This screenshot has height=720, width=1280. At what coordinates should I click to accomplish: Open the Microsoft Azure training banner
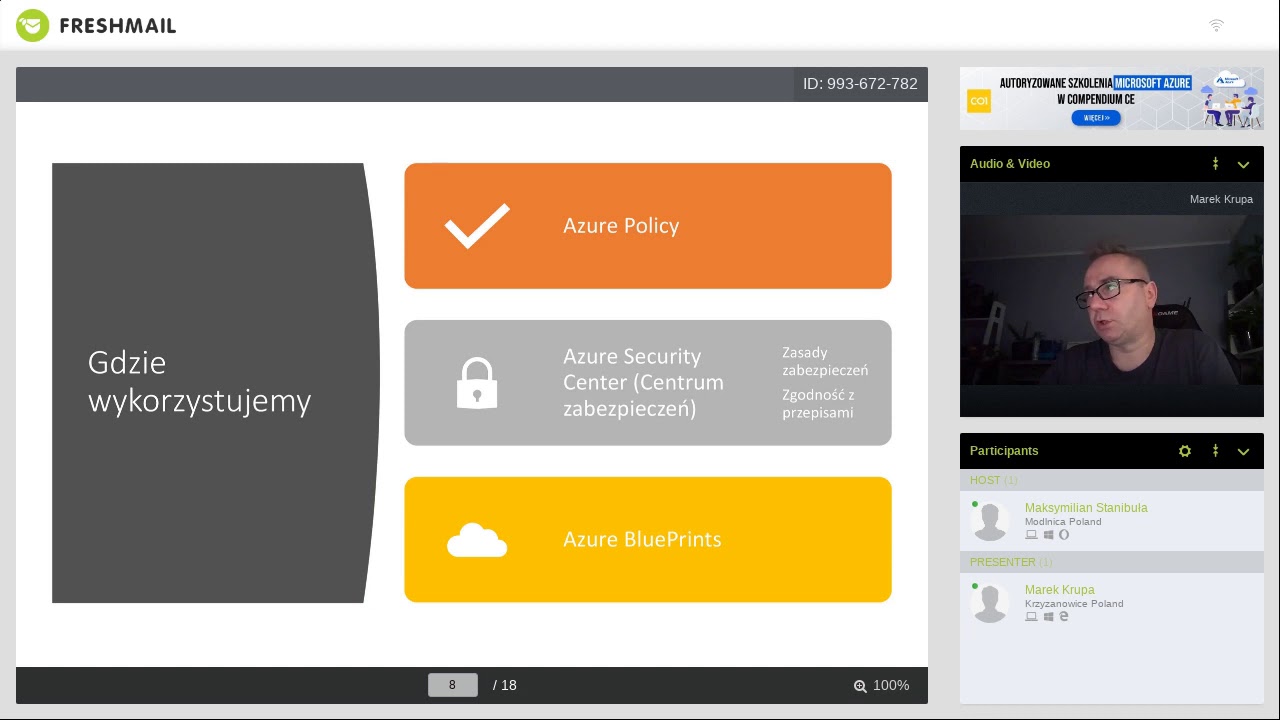pyautogui.click(x=1112, y=98)
